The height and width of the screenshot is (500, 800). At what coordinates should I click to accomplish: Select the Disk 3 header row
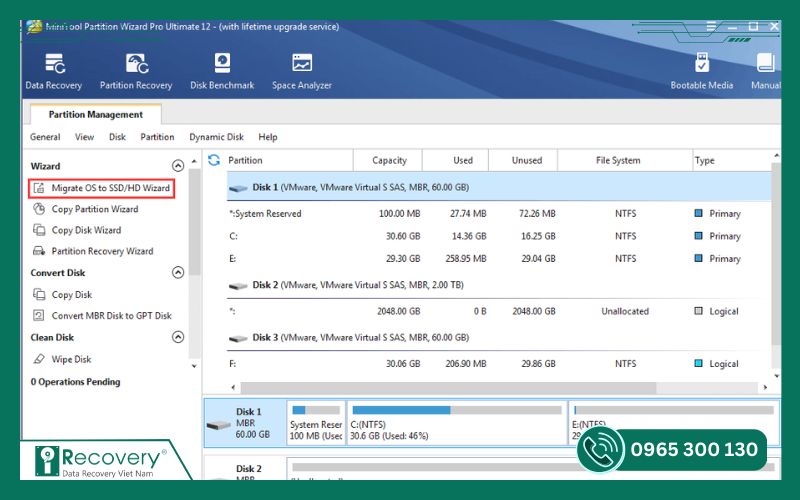499,338
